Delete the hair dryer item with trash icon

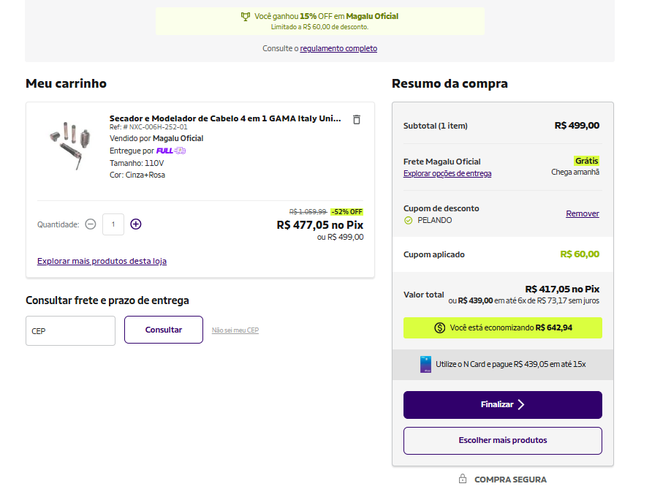pyautogui.click(x=356, y=119)
